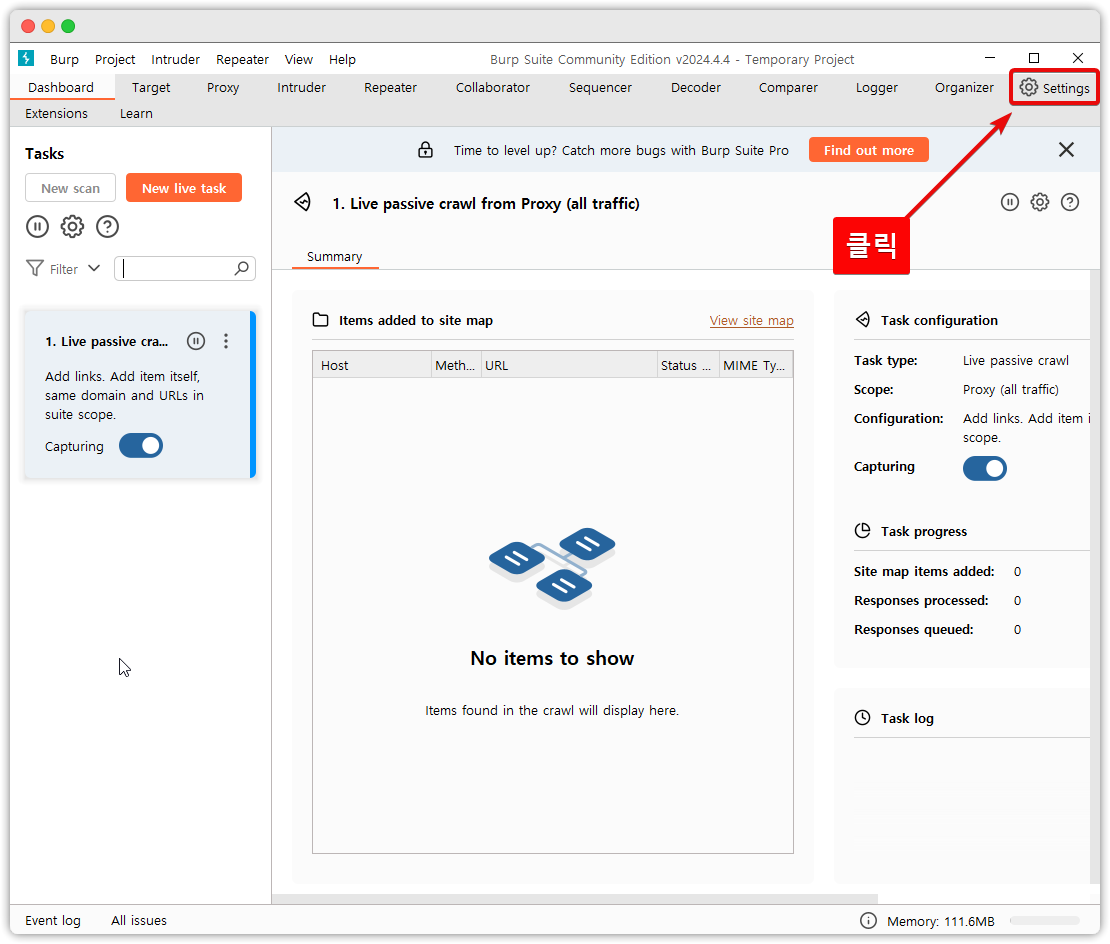
Task: Open the Intruder menu in the menu bar
Action: coord(176,59)
